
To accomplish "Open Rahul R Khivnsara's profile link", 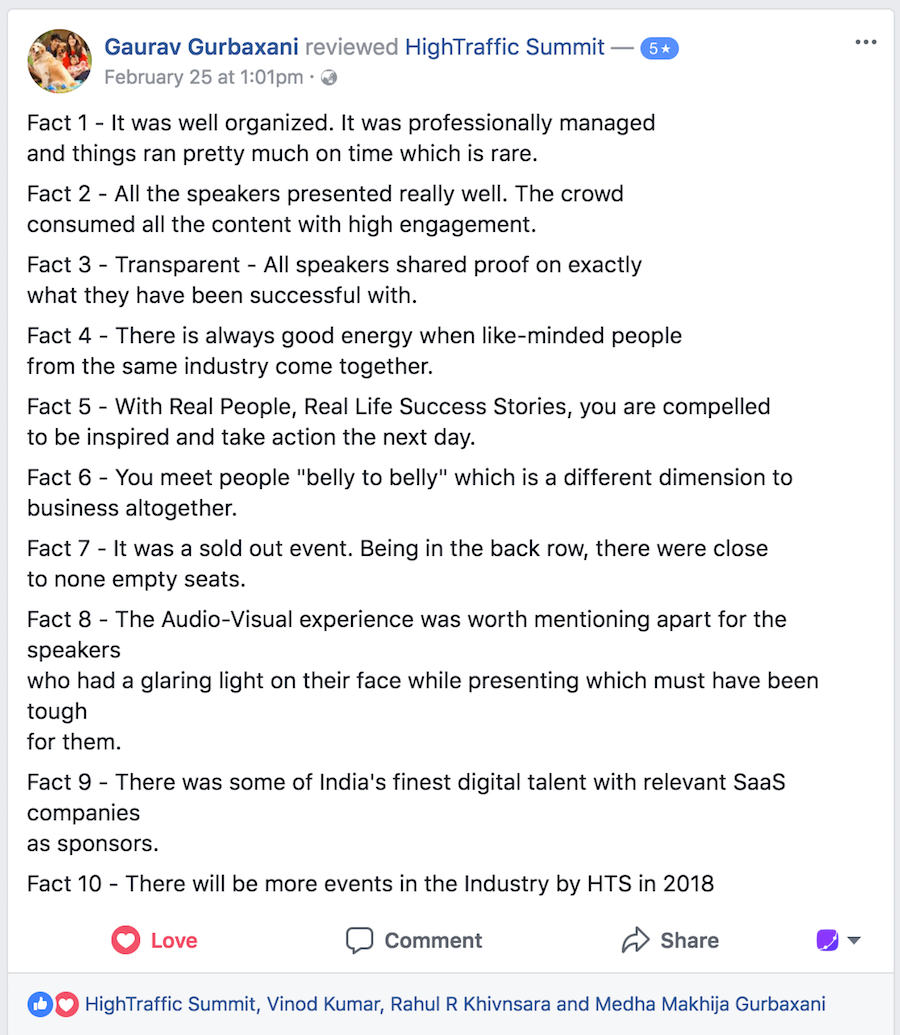I will point(470,1004).
